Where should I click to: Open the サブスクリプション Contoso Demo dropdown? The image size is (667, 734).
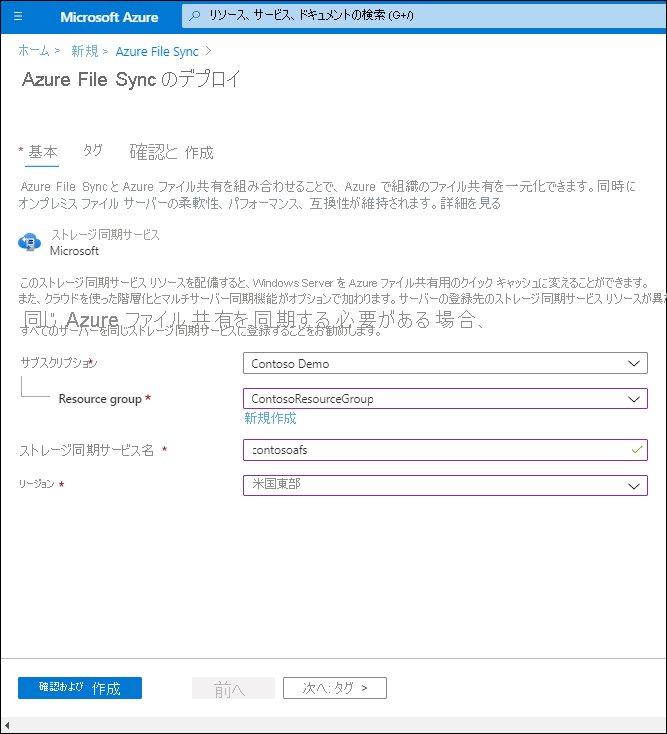tap(445, 363)
